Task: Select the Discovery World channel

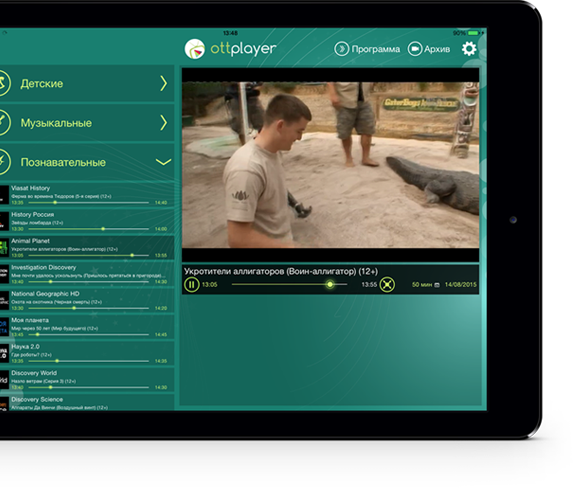Action: click(87, 379)
